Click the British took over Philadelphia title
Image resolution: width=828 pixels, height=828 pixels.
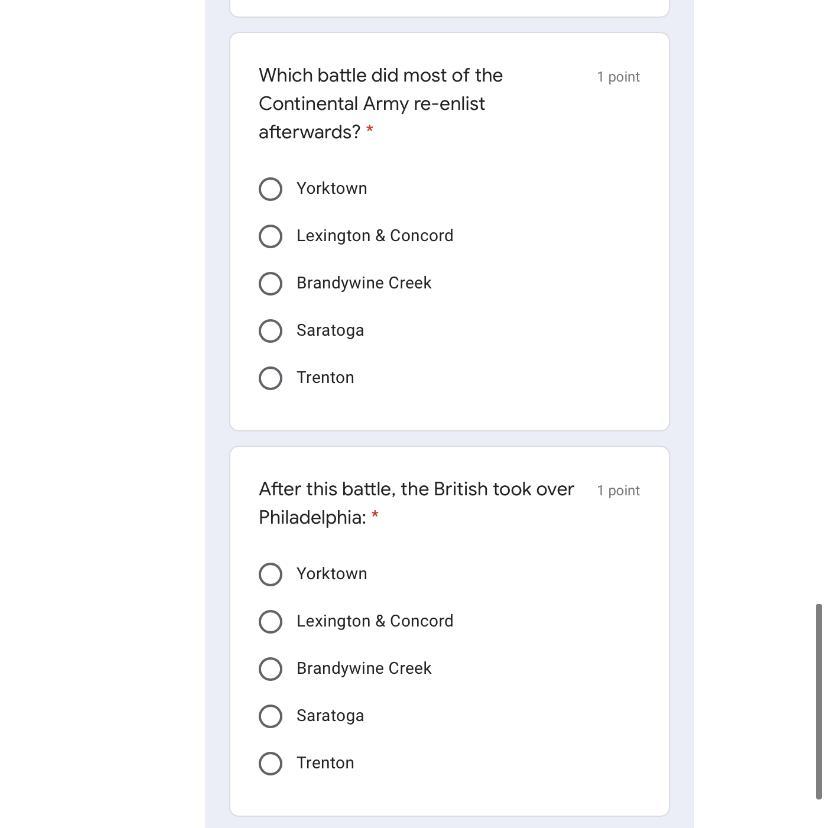coord(416,502)
